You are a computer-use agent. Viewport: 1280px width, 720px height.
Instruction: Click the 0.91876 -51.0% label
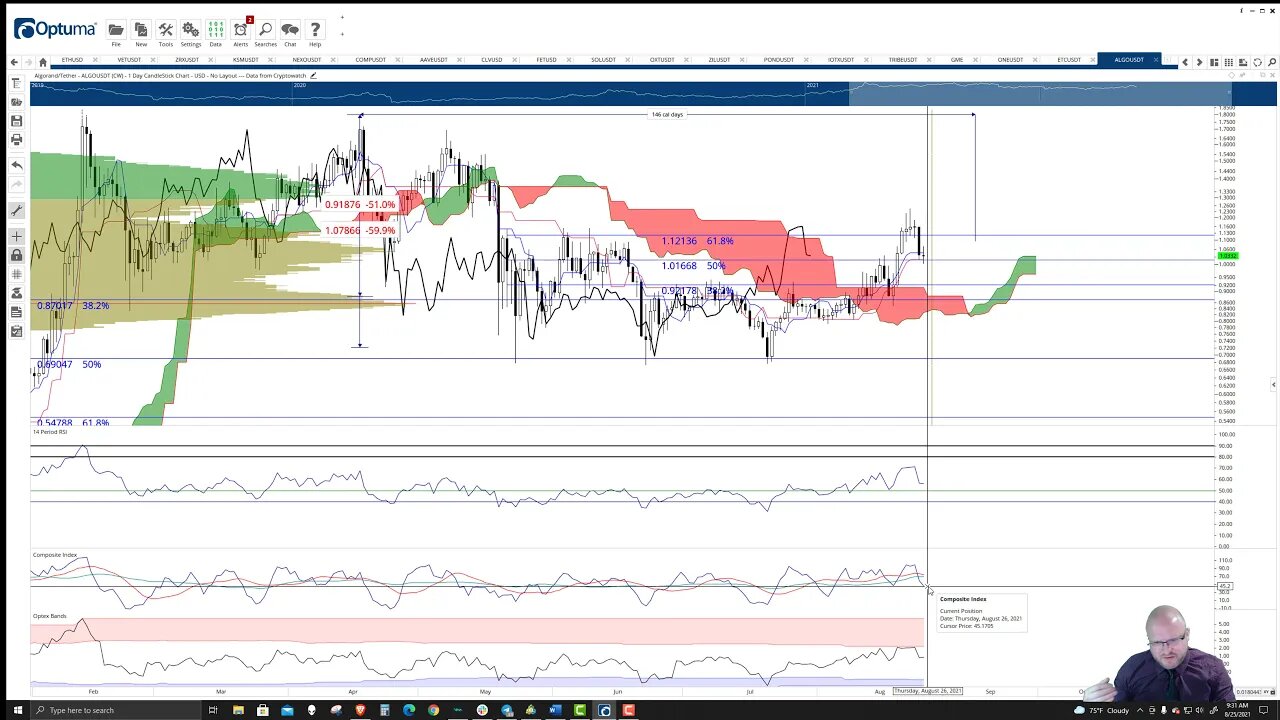tap(360, 205)
